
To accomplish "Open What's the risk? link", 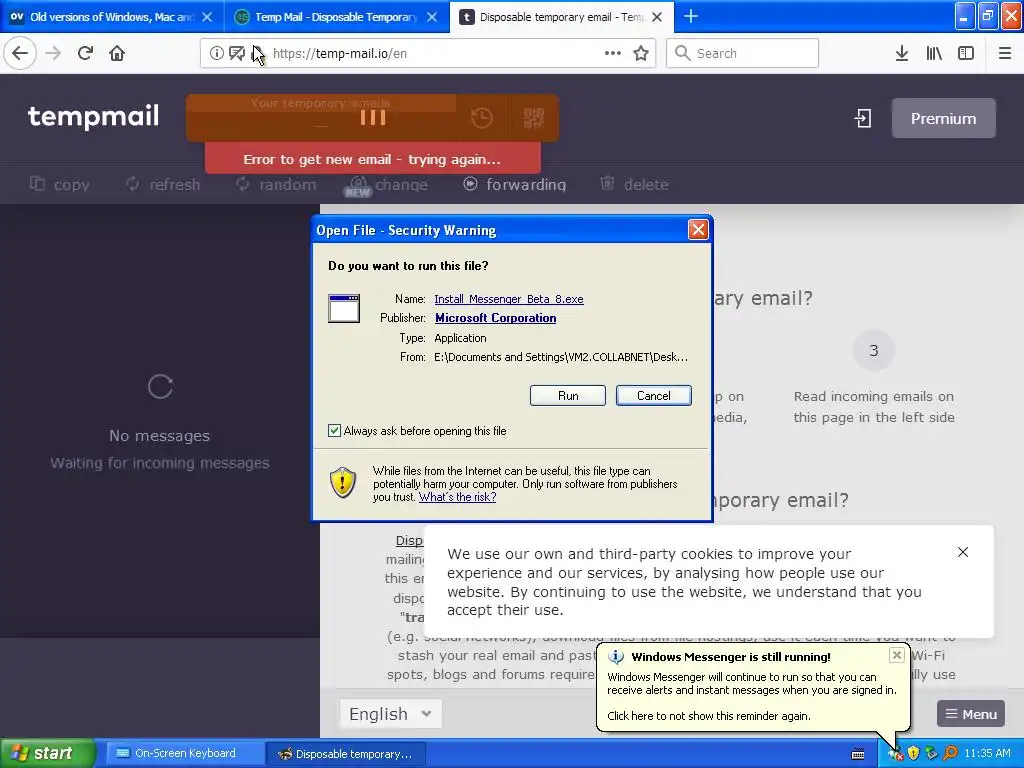I will pyautogui.click(x=457, y=497).
